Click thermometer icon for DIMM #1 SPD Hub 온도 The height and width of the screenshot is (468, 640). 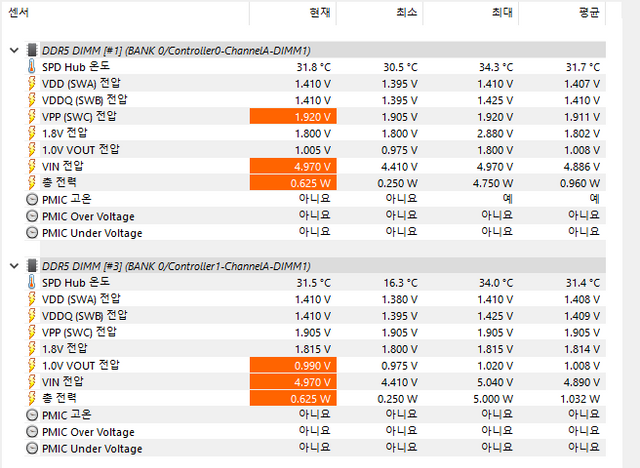(x=32, y=66)
